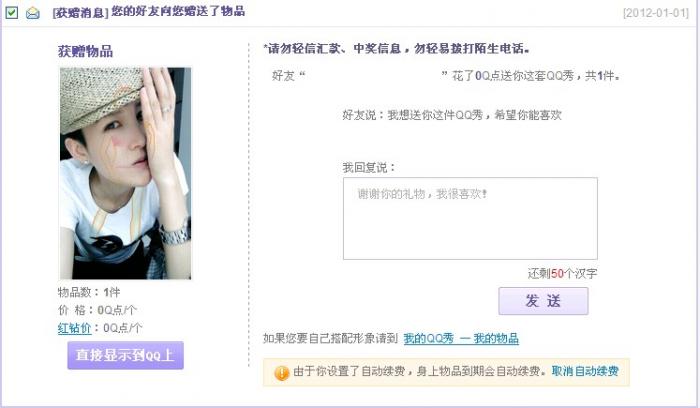Click the 价格 0Q点/个 line

click(97, 310)
